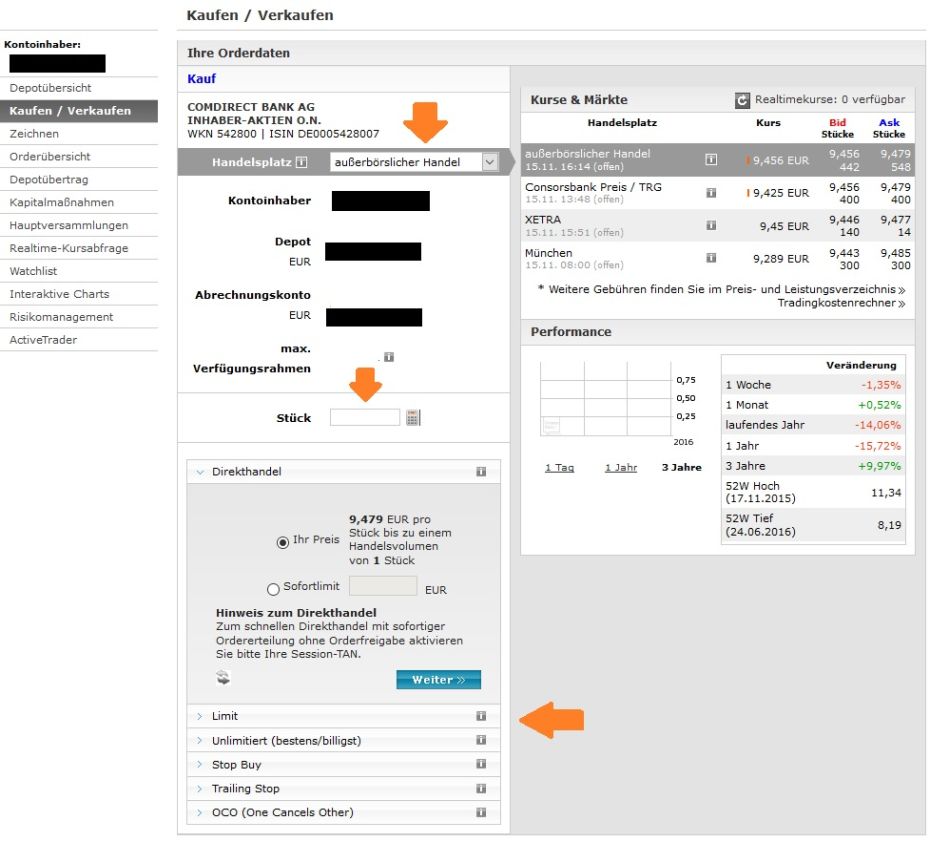Click info icon in München row

click(x=711, y=258)
